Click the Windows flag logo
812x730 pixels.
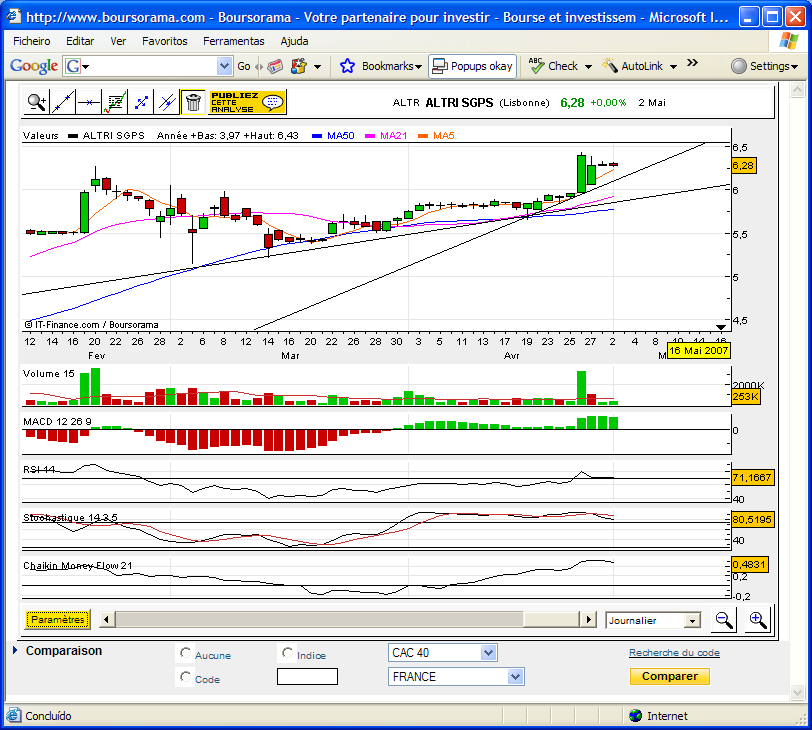(x=788, y=41)
